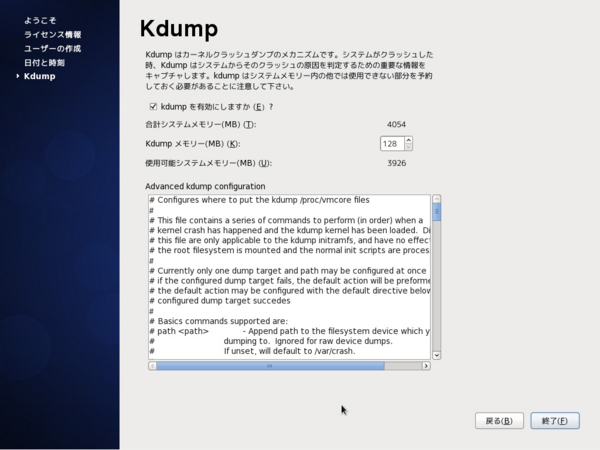Click the 終了(F) finish button
This screenshot has height=450, width=600.
(555, 421)
